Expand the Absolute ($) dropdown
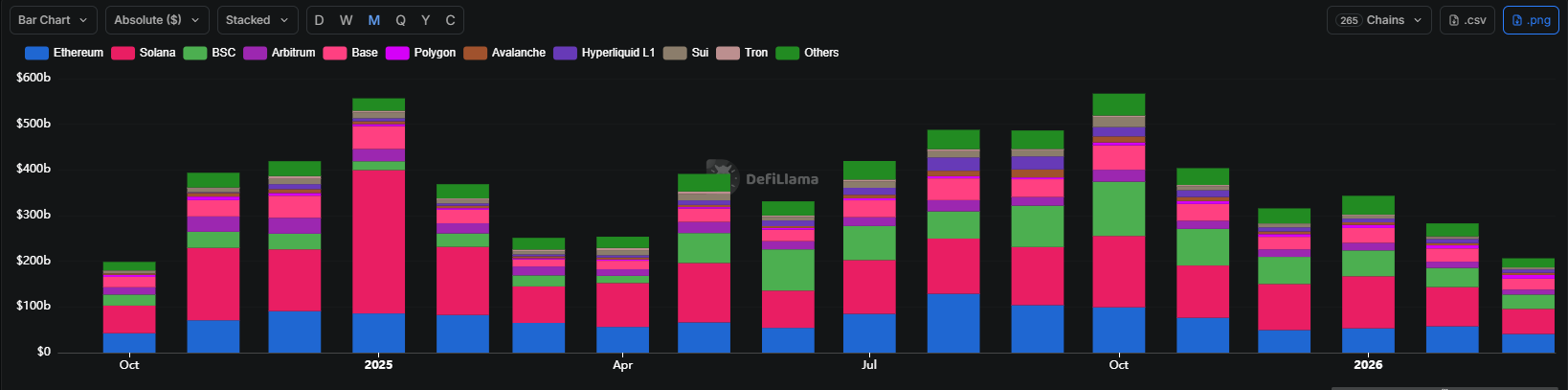1568x390 pixels. [x=157, y=20]
